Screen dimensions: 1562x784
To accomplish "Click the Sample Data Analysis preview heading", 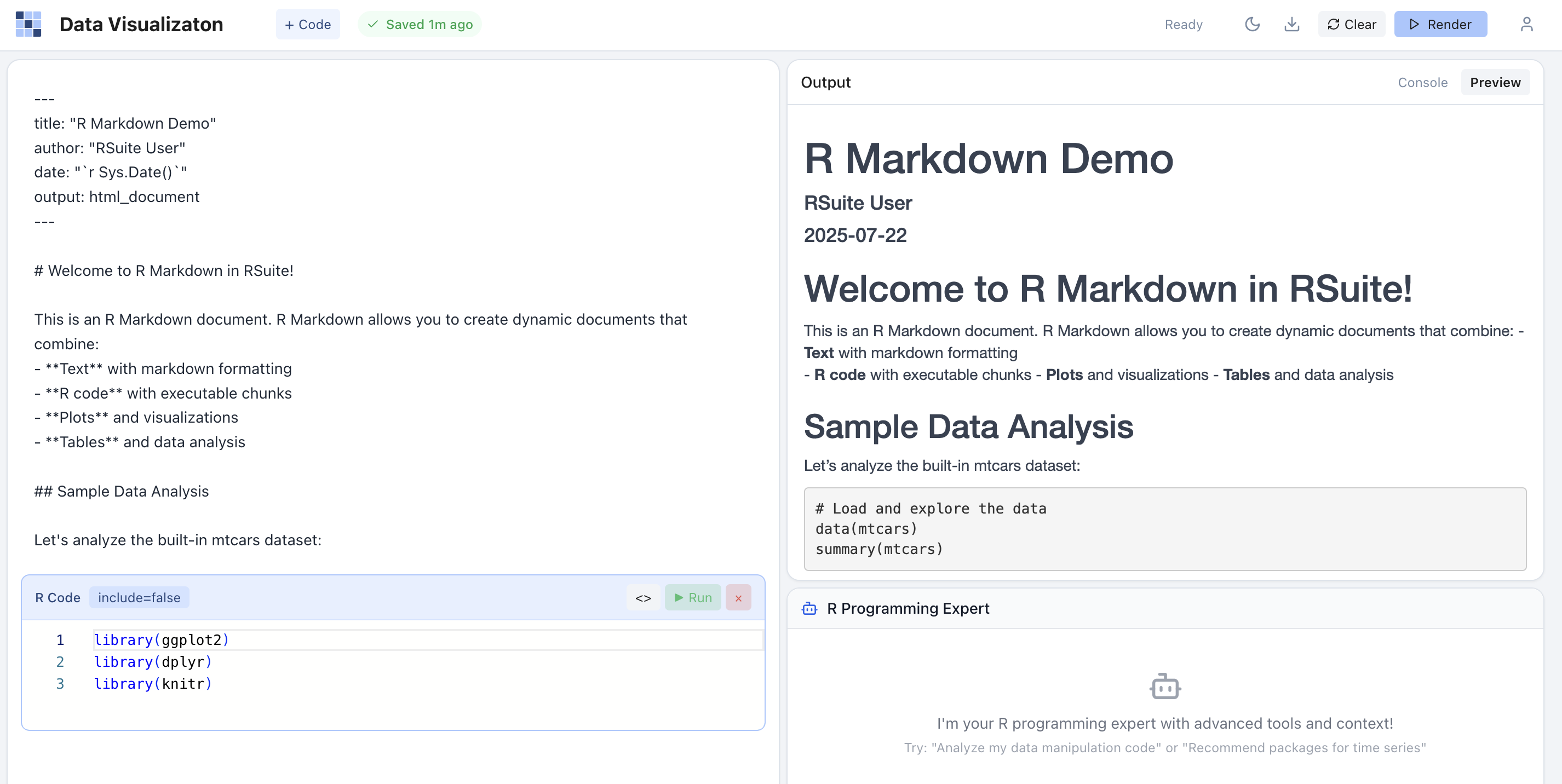I will click(968, 426).
